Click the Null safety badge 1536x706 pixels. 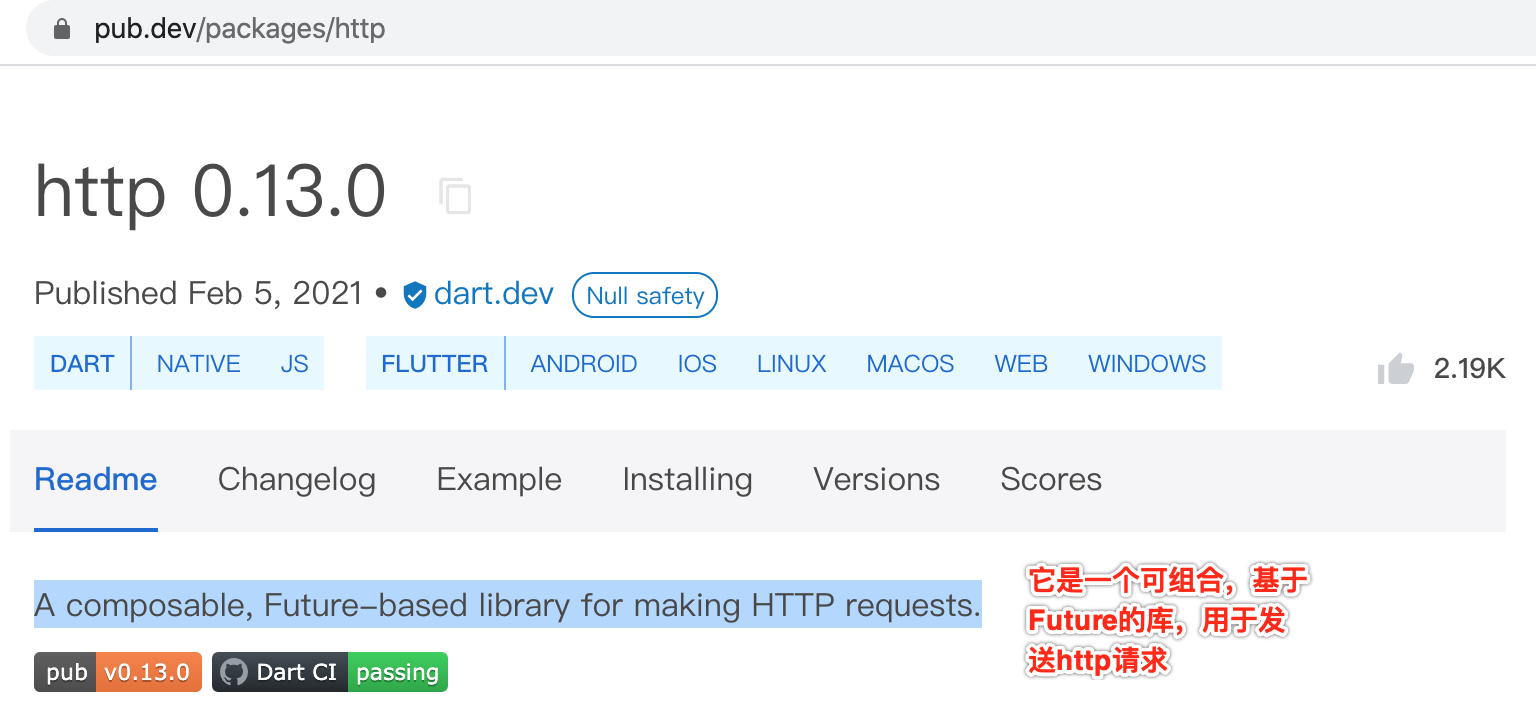click(644, 295)
